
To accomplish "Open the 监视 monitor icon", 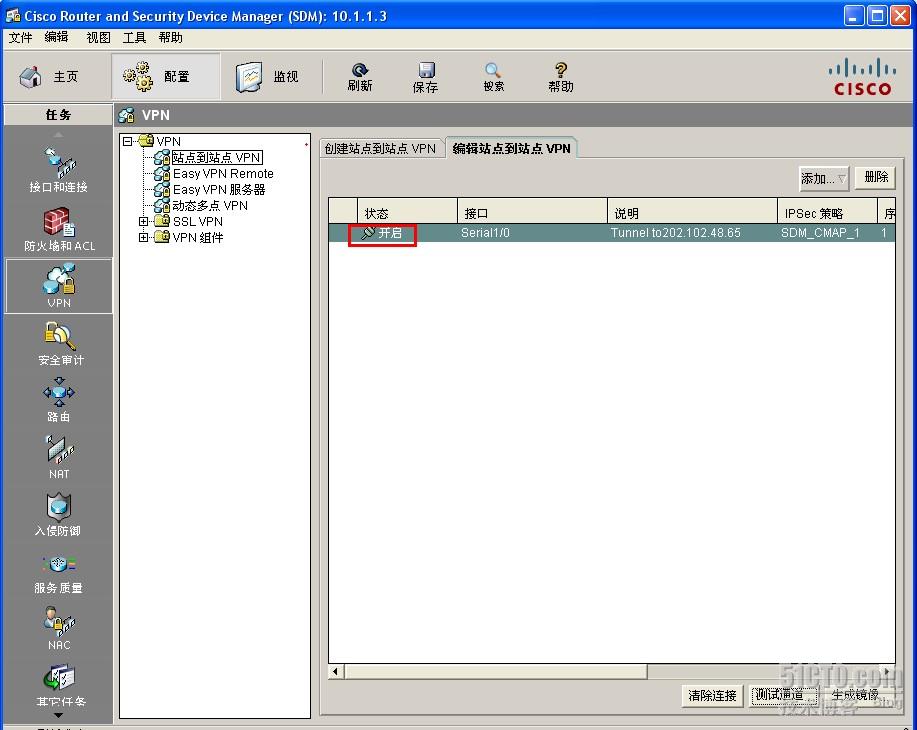I will tap(249, 77).
